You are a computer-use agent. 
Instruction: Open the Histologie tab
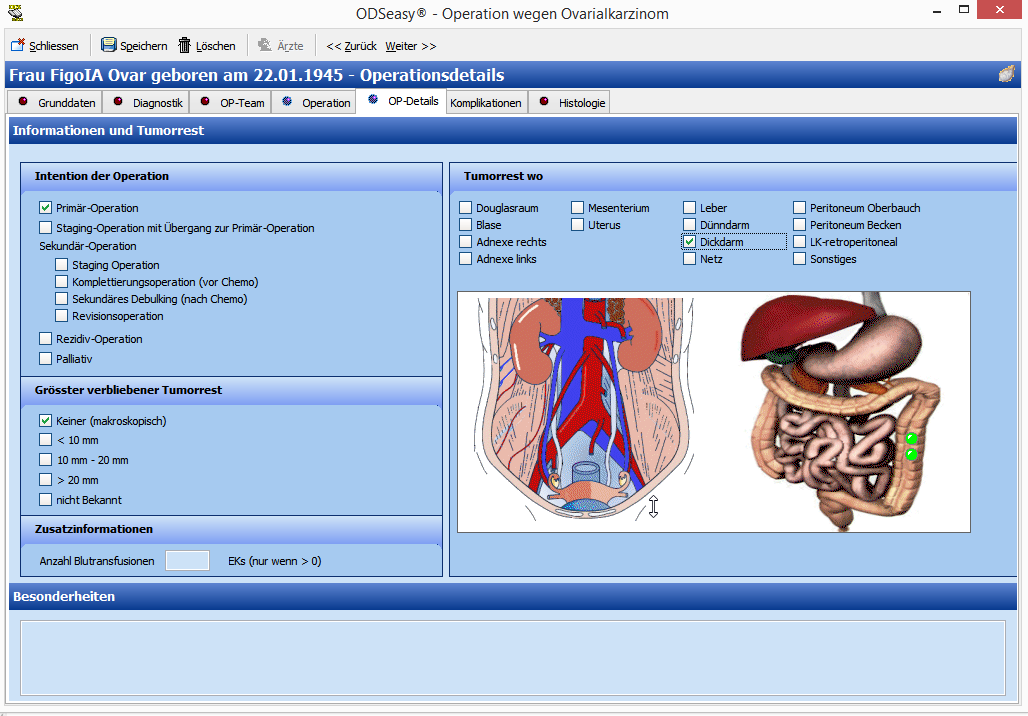[570, 103]
